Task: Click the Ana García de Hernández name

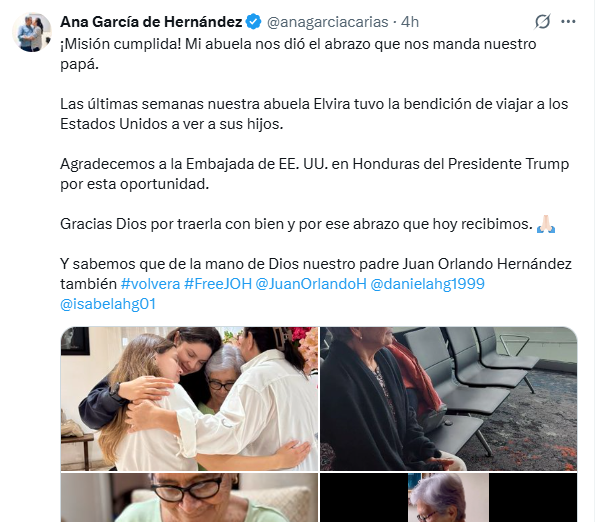Action: click(151, 22)
